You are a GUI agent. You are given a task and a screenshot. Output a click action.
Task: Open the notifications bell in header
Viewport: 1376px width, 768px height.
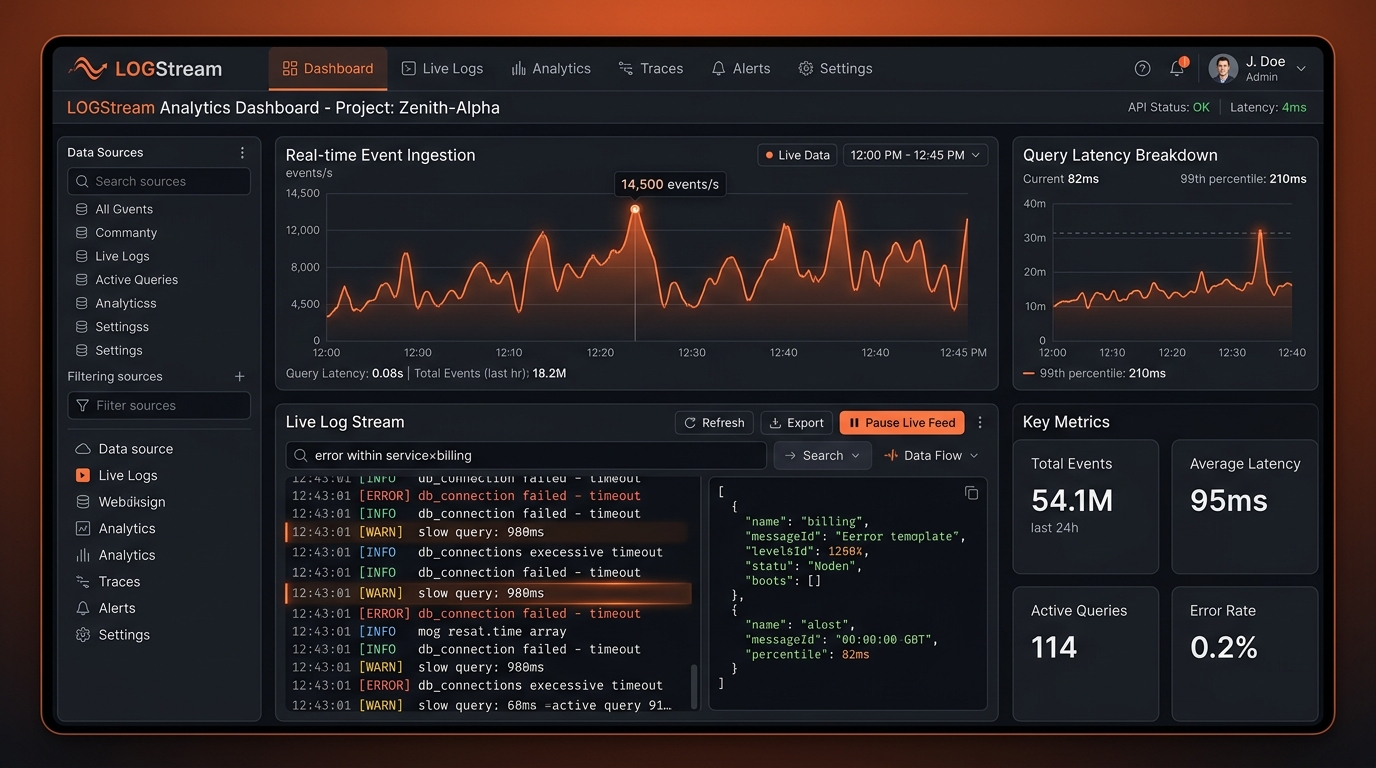coord(1177,68)
